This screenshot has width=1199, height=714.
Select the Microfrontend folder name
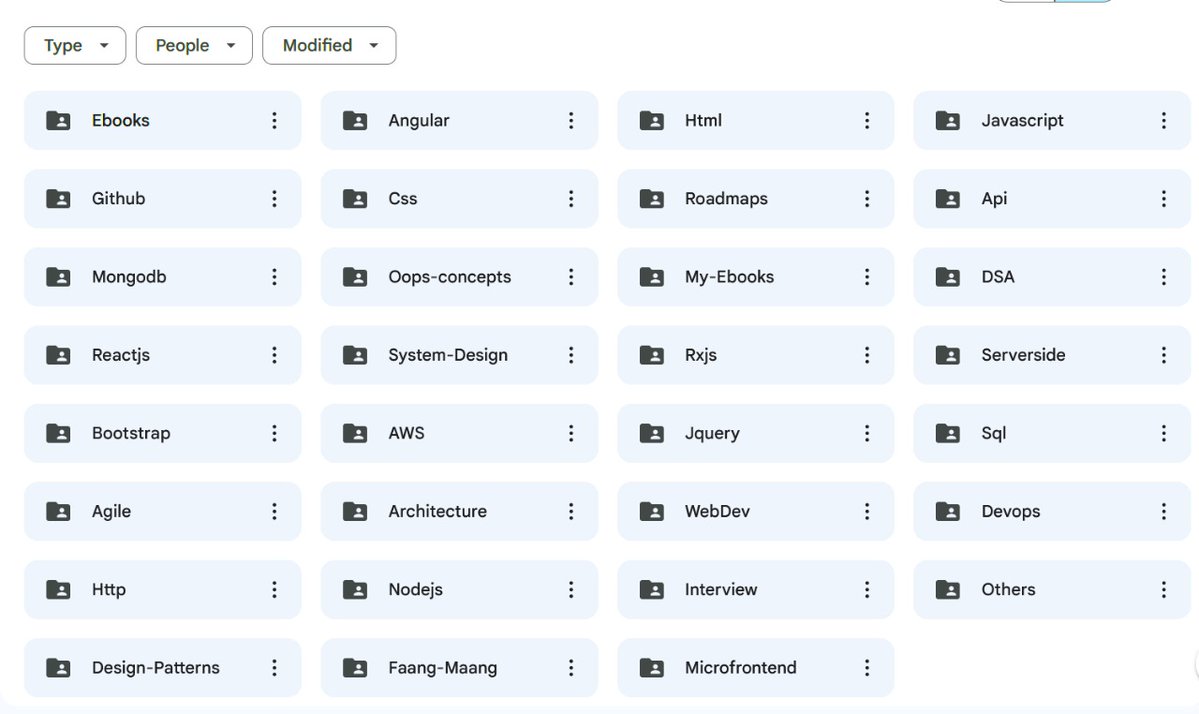(x=740, y=667)
